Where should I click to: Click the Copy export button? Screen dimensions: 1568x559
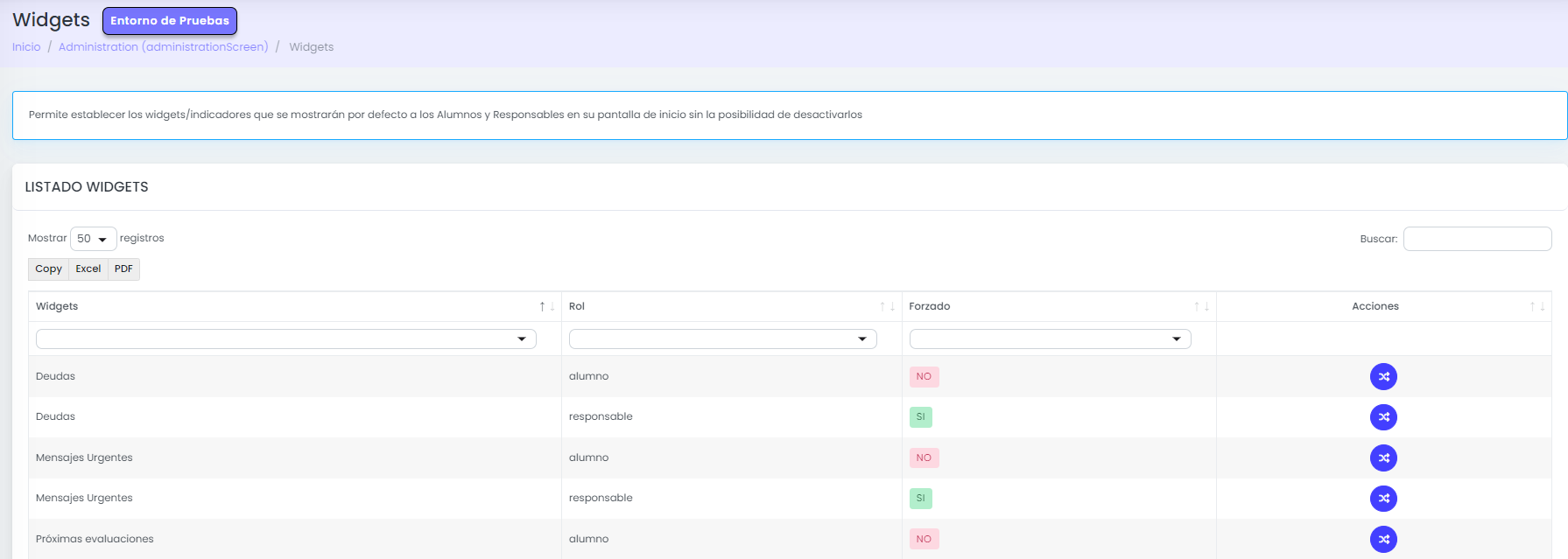coord(48,269)
